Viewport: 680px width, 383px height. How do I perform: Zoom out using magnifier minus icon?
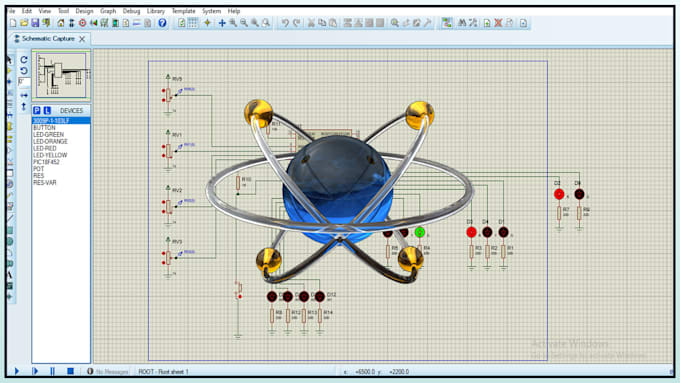[x=244, y=23]
